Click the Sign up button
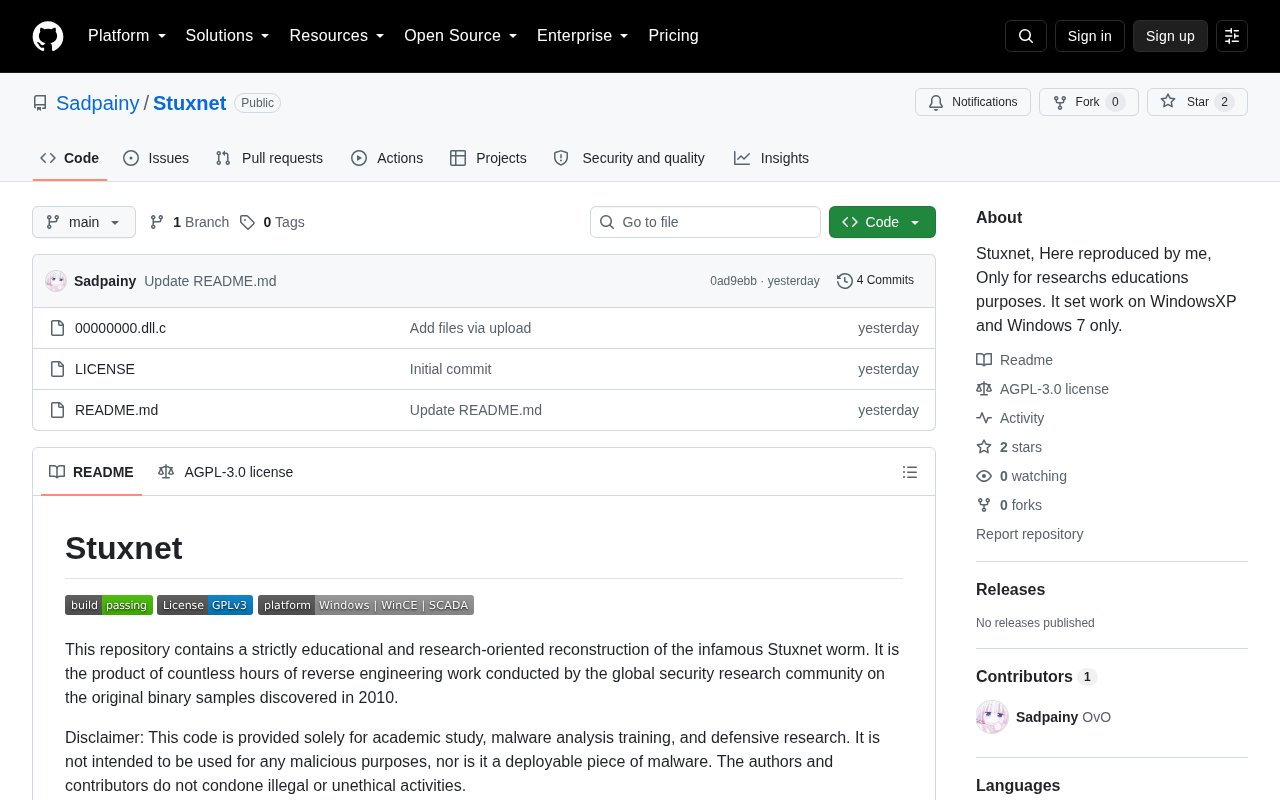Viewport: 1280px width, 800px height. click(x=1170, y=36)
